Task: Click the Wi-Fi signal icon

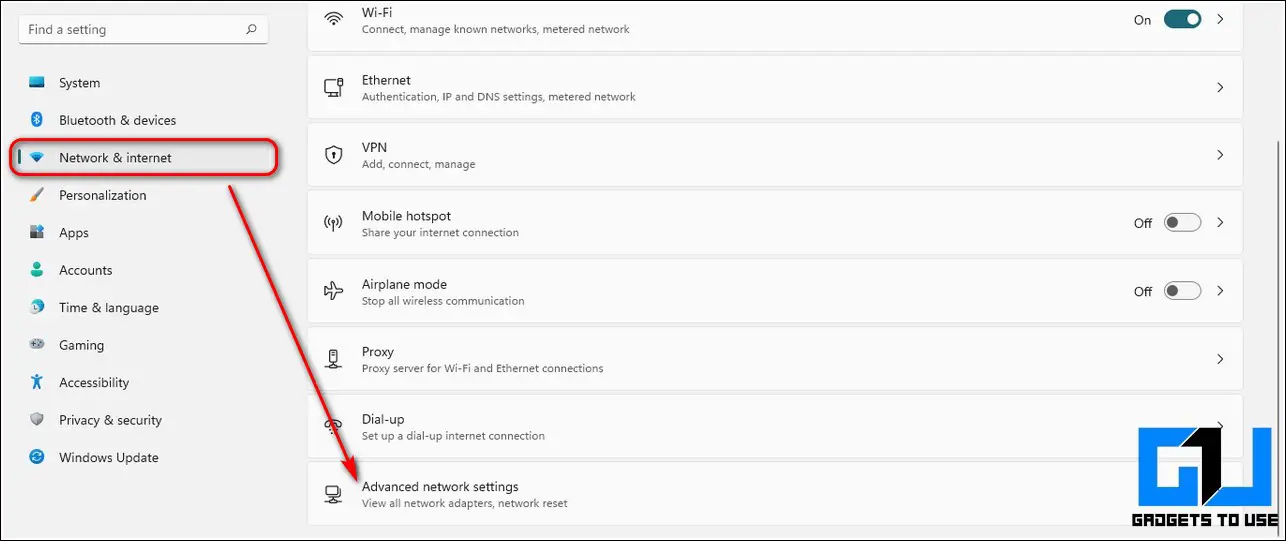Action: point(334,20)
